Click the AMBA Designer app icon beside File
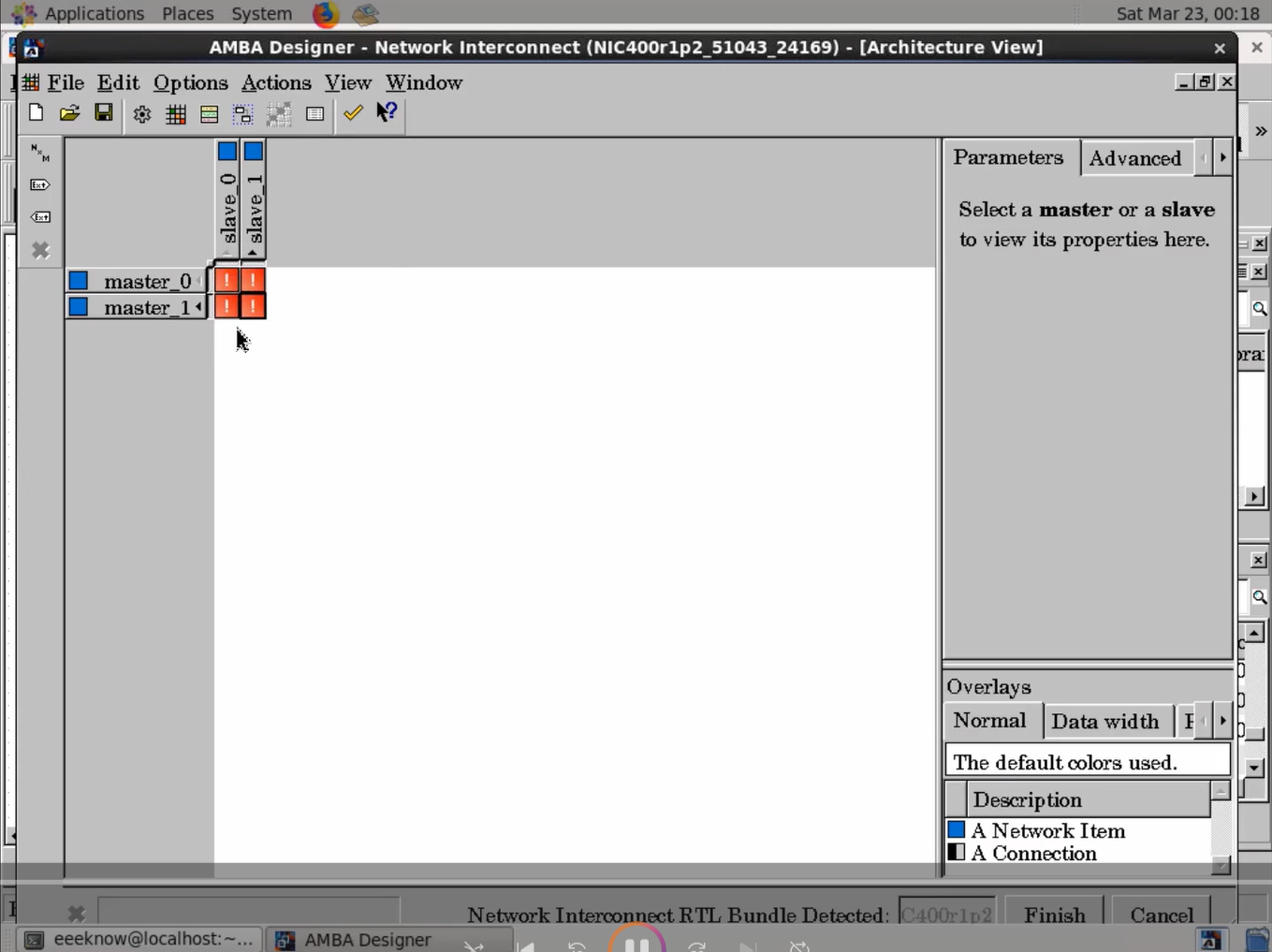This screenshot has height=952, width=1272. [30, 82]
